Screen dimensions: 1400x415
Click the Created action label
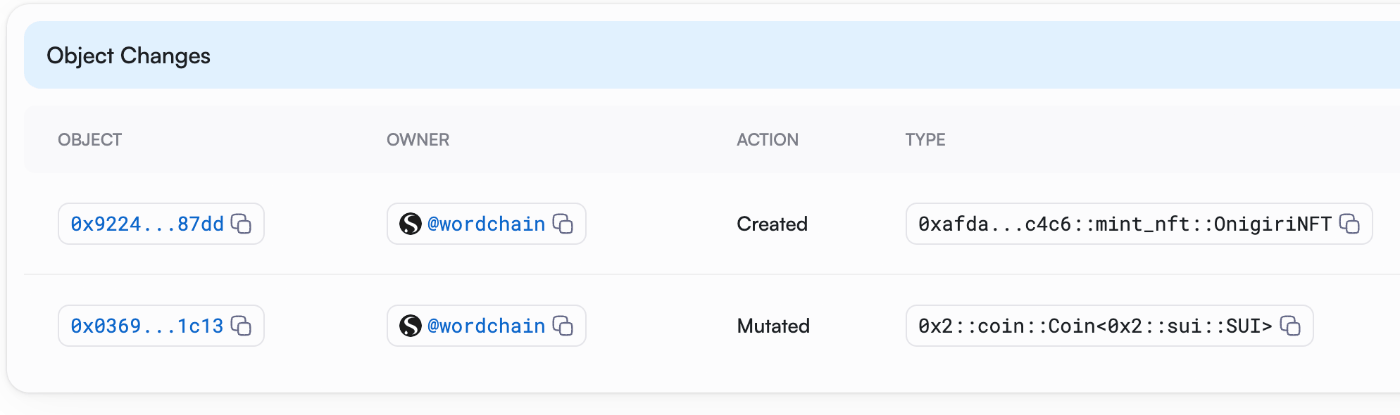[772, 224]
